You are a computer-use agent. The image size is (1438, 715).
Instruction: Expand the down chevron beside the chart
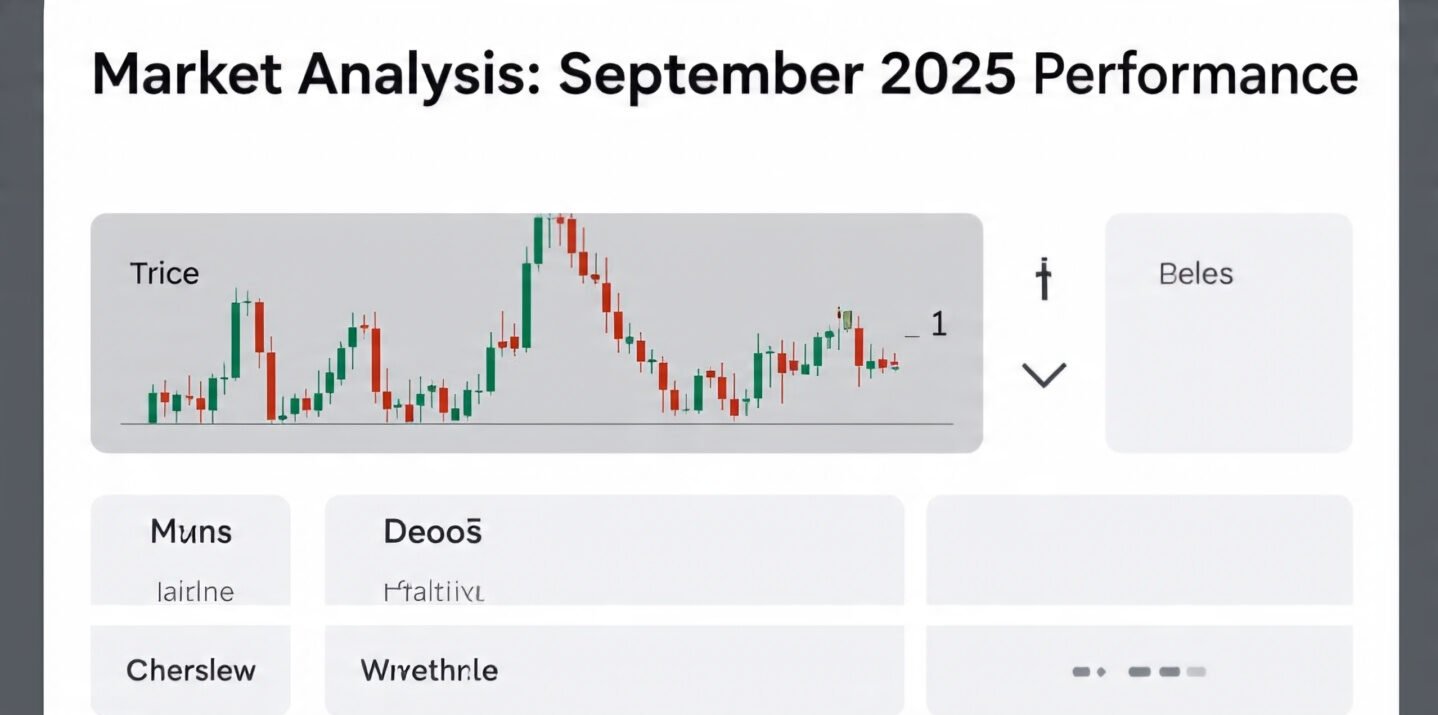tap(1044, 375)
